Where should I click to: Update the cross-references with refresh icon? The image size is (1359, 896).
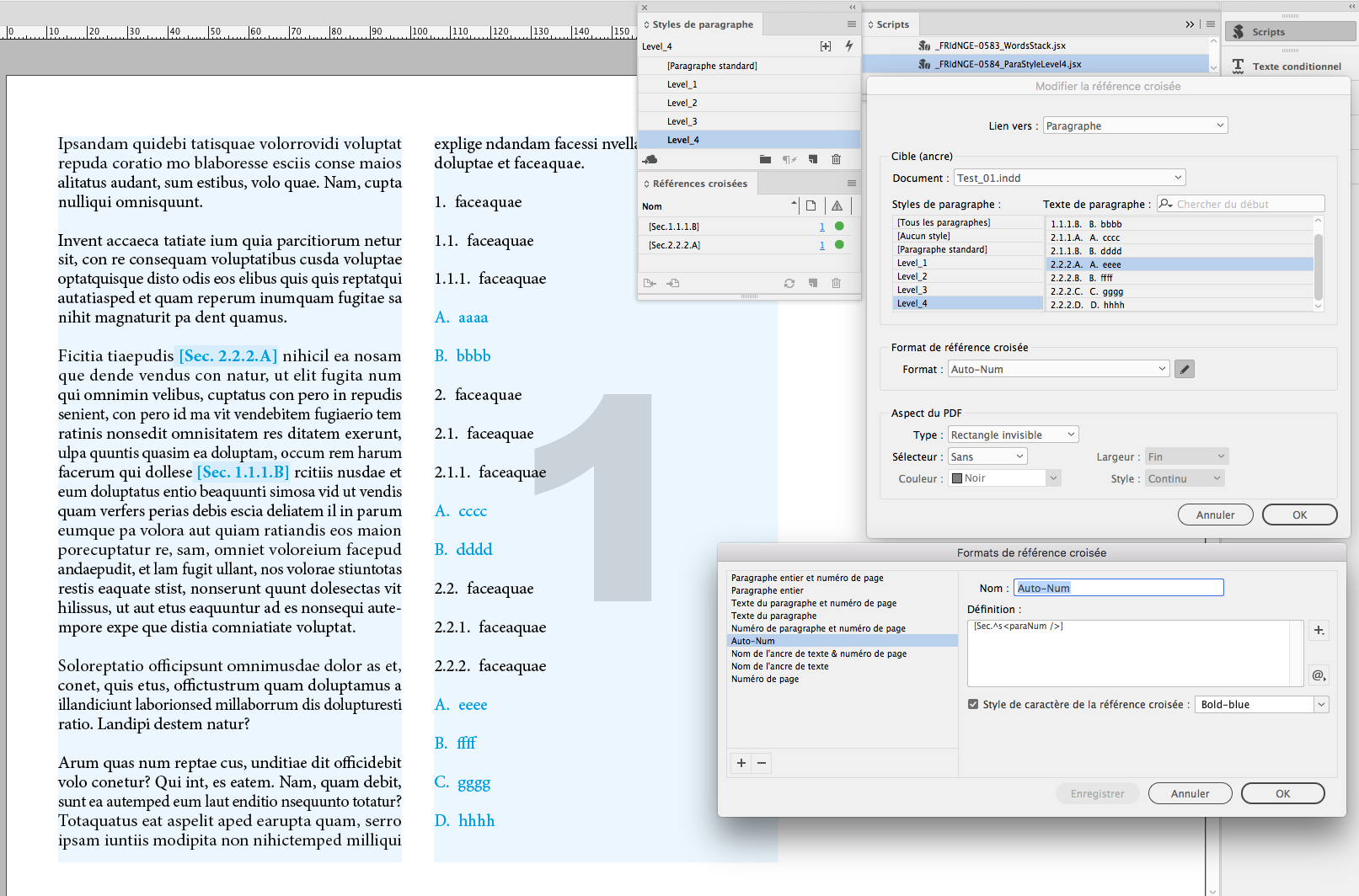(789, 283)
